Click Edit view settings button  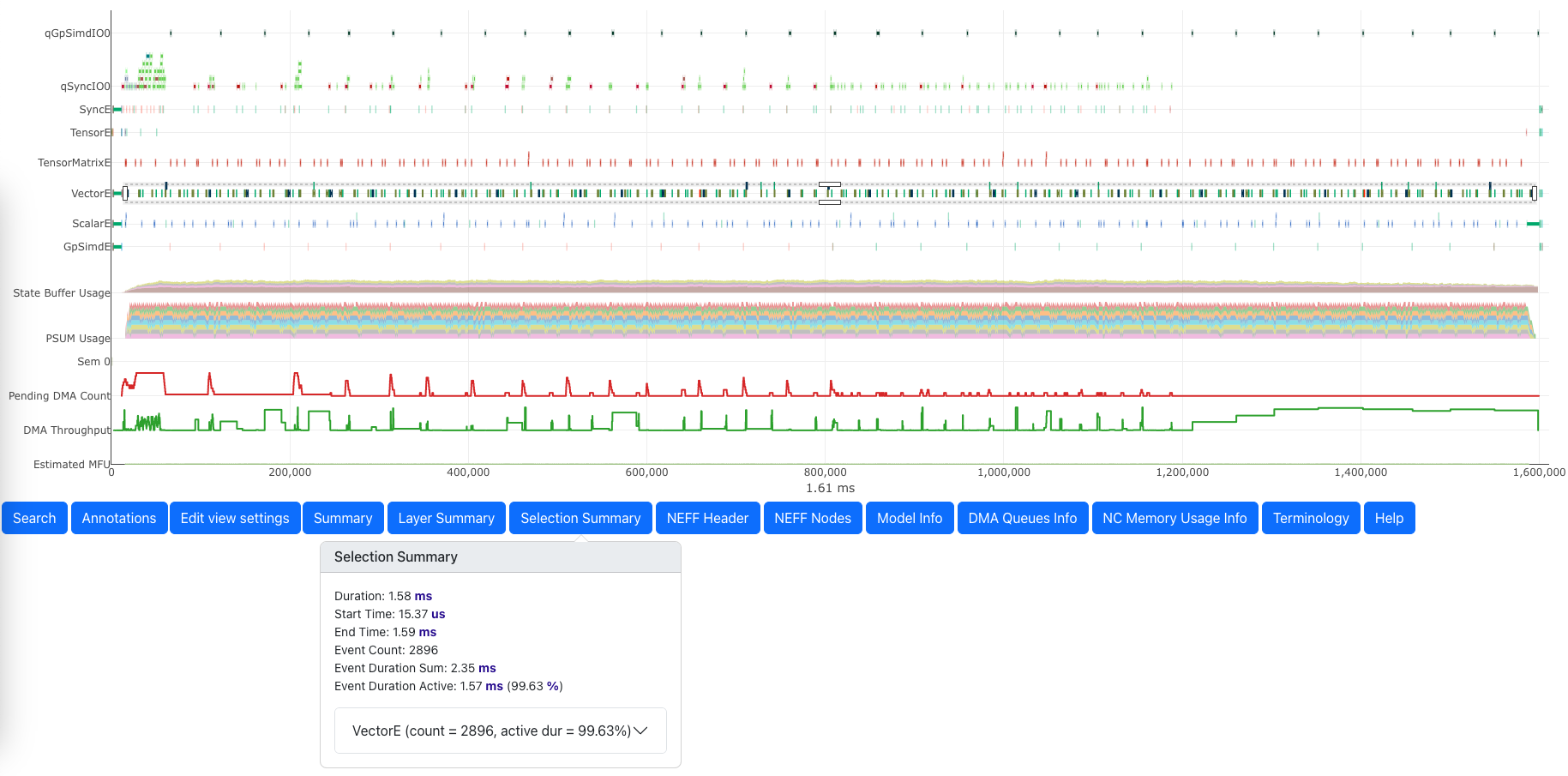(x=235, y=518)
